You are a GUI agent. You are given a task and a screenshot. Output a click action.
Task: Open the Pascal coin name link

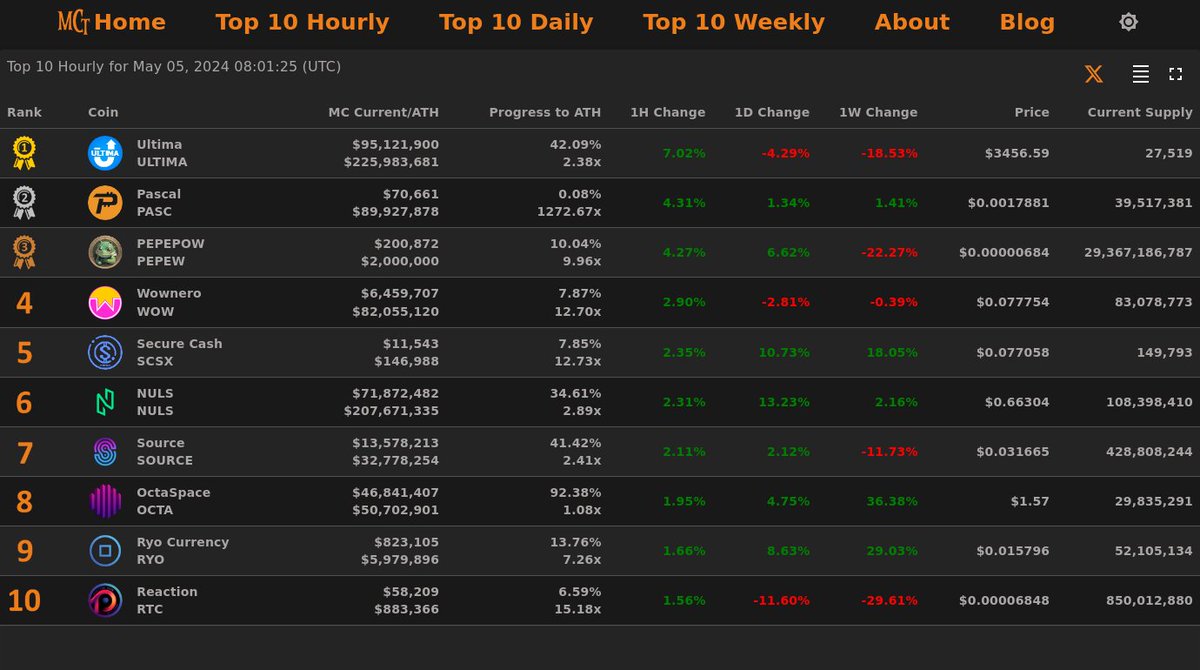pos(159,194)
